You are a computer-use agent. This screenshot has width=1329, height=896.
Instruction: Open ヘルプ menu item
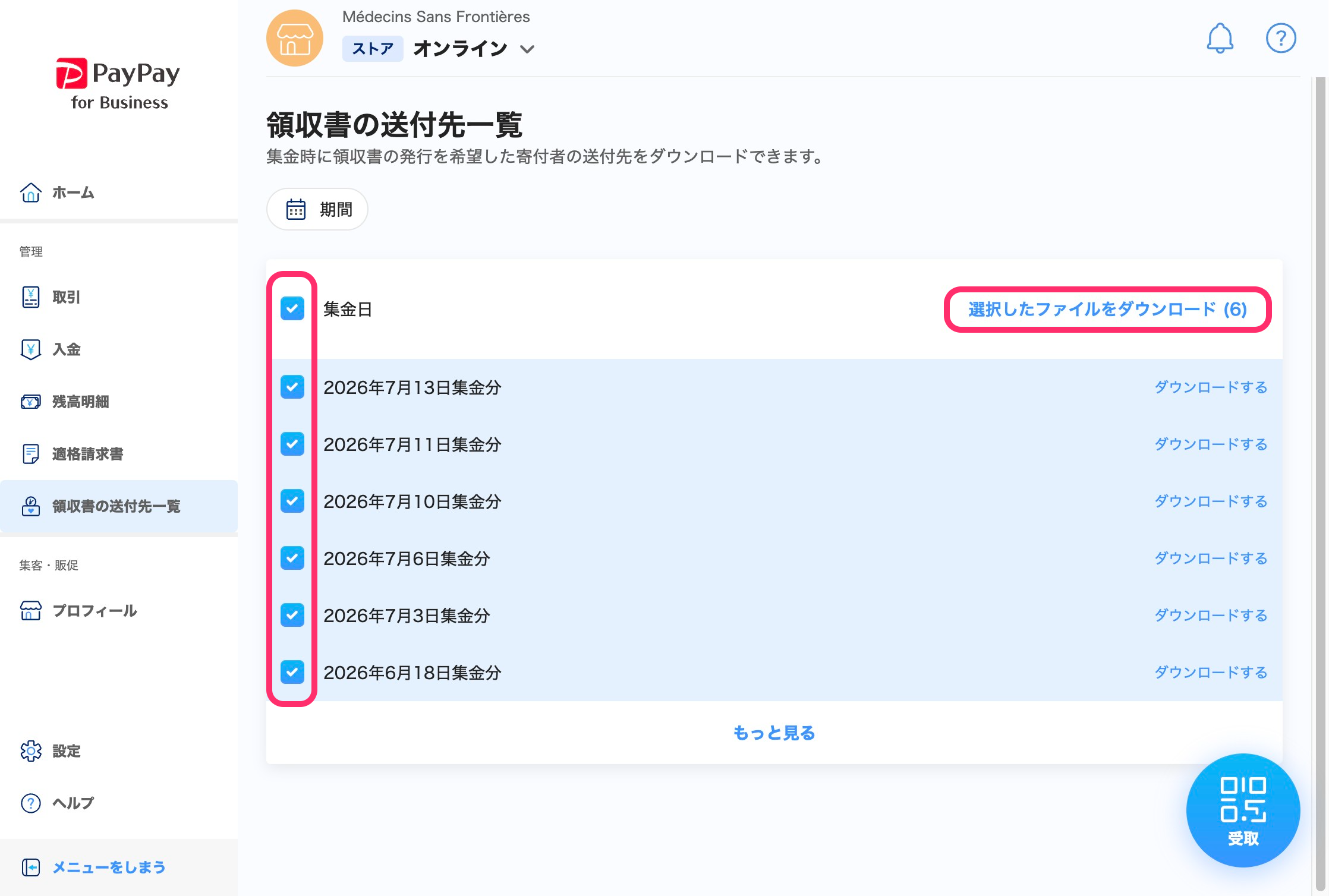(119, 803)
